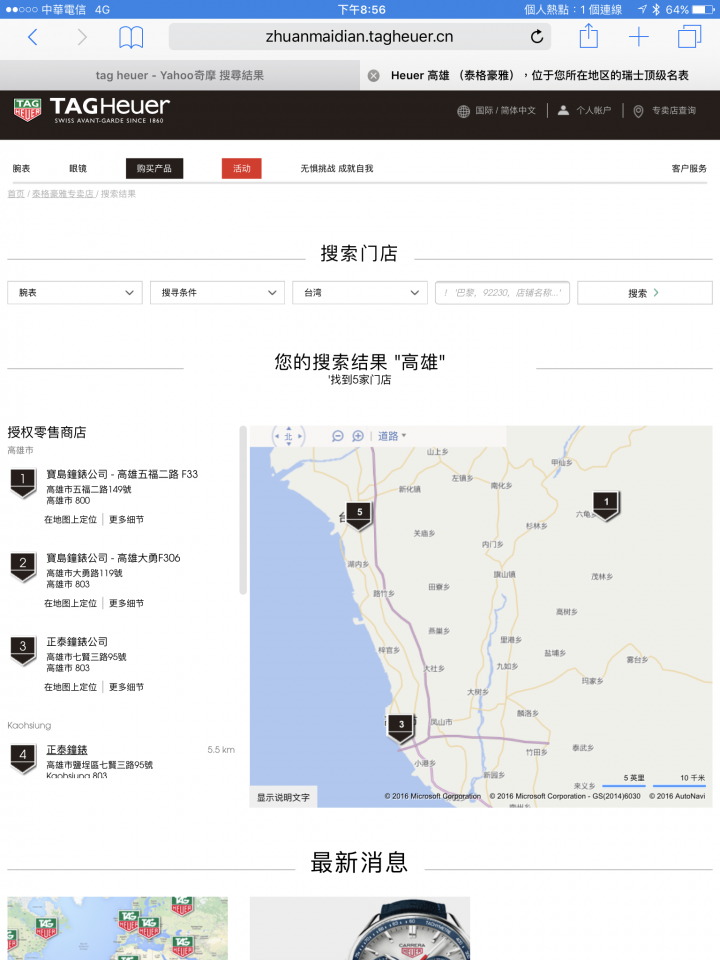Go to 泰格豪雅专卖店 breadcrumb link
Screen dimensions: 720x960
62,193
